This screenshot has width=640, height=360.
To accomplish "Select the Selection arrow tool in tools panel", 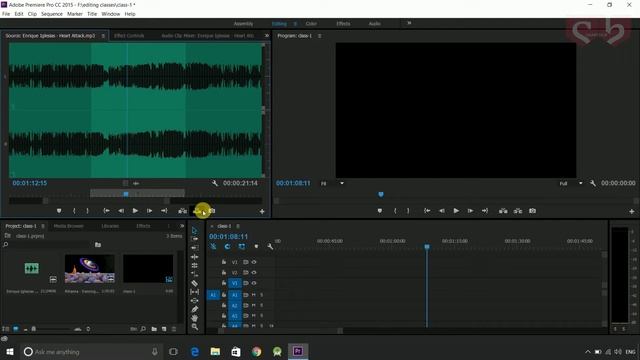I will coord(194,231).
